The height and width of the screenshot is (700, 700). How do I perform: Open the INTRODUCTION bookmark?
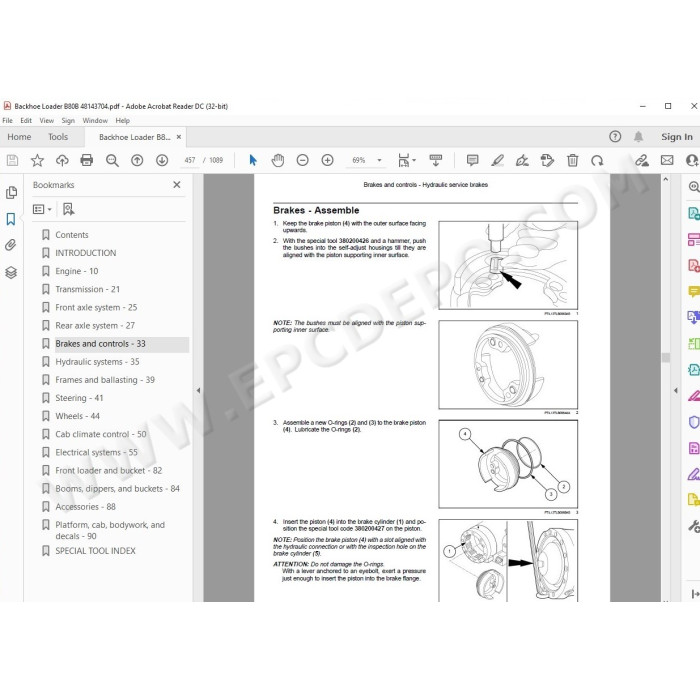[86, 253]
